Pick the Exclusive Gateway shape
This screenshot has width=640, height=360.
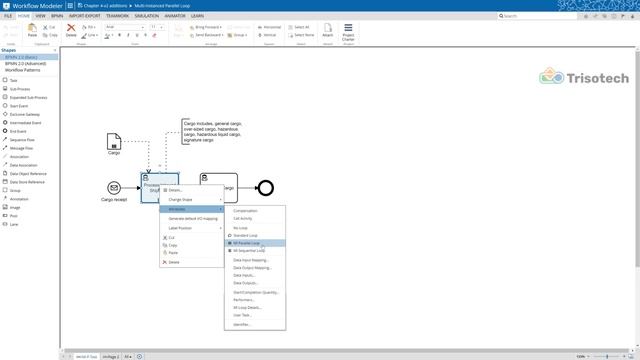[x=22, y=114]
